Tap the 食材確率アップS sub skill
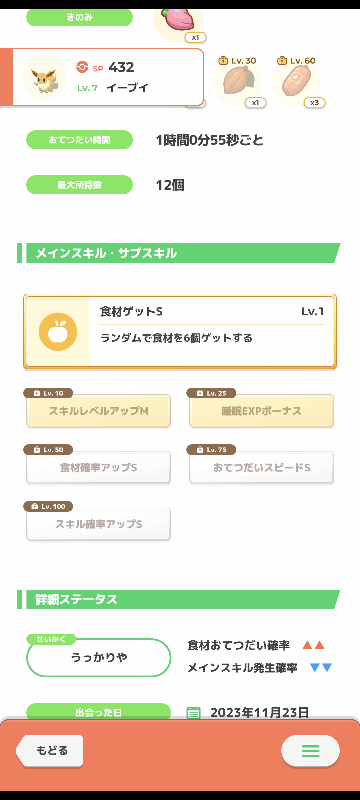This screenshot has height=800, width=360. click(x=98, y=467)
